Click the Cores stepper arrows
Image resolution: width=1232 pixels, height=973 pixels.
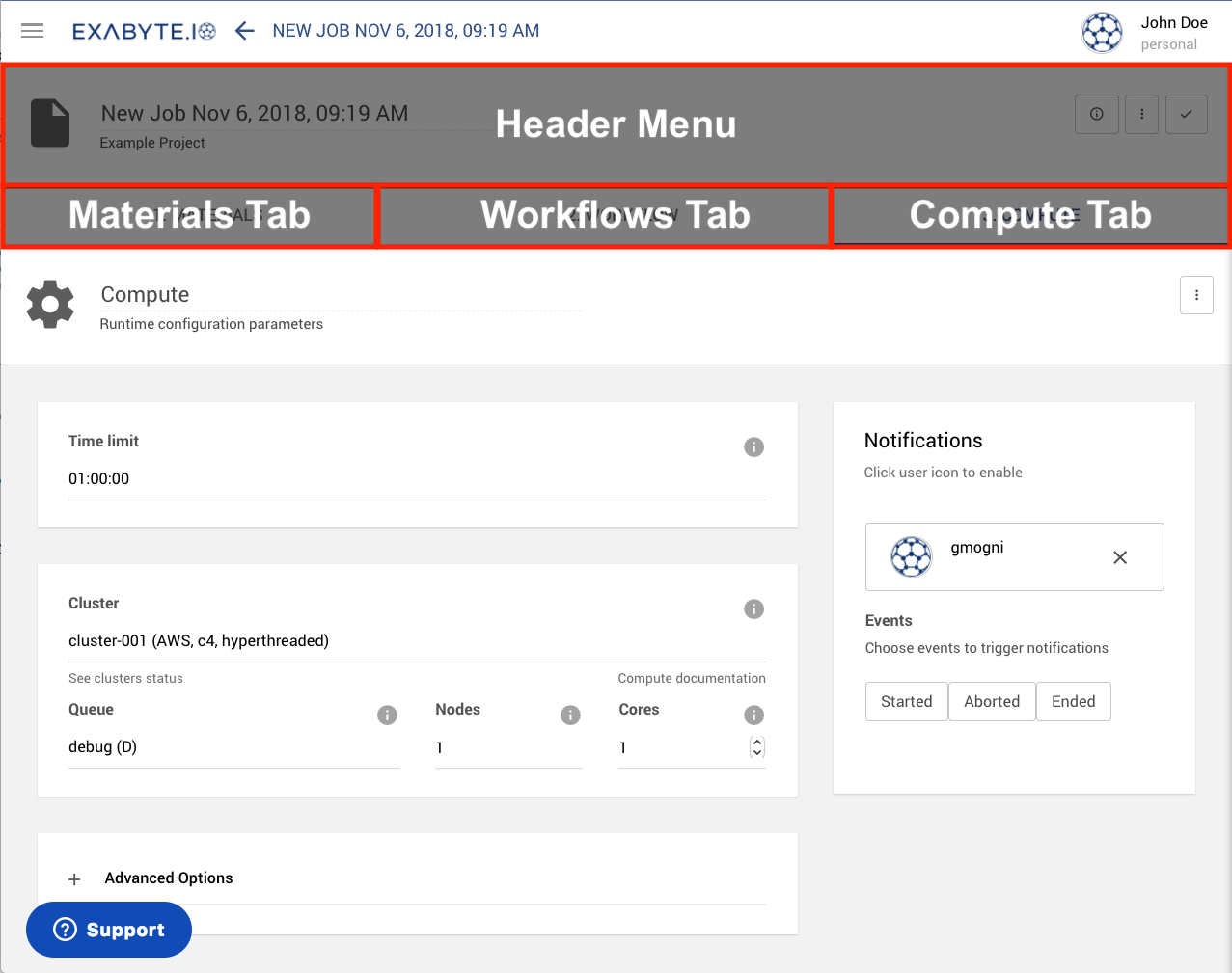click(x=757, y=747)
